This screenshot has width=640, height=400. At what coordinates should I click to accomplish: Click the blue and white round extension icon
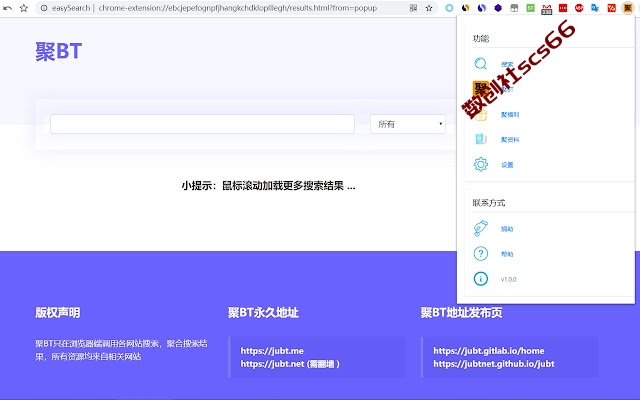tap(482, 8)
